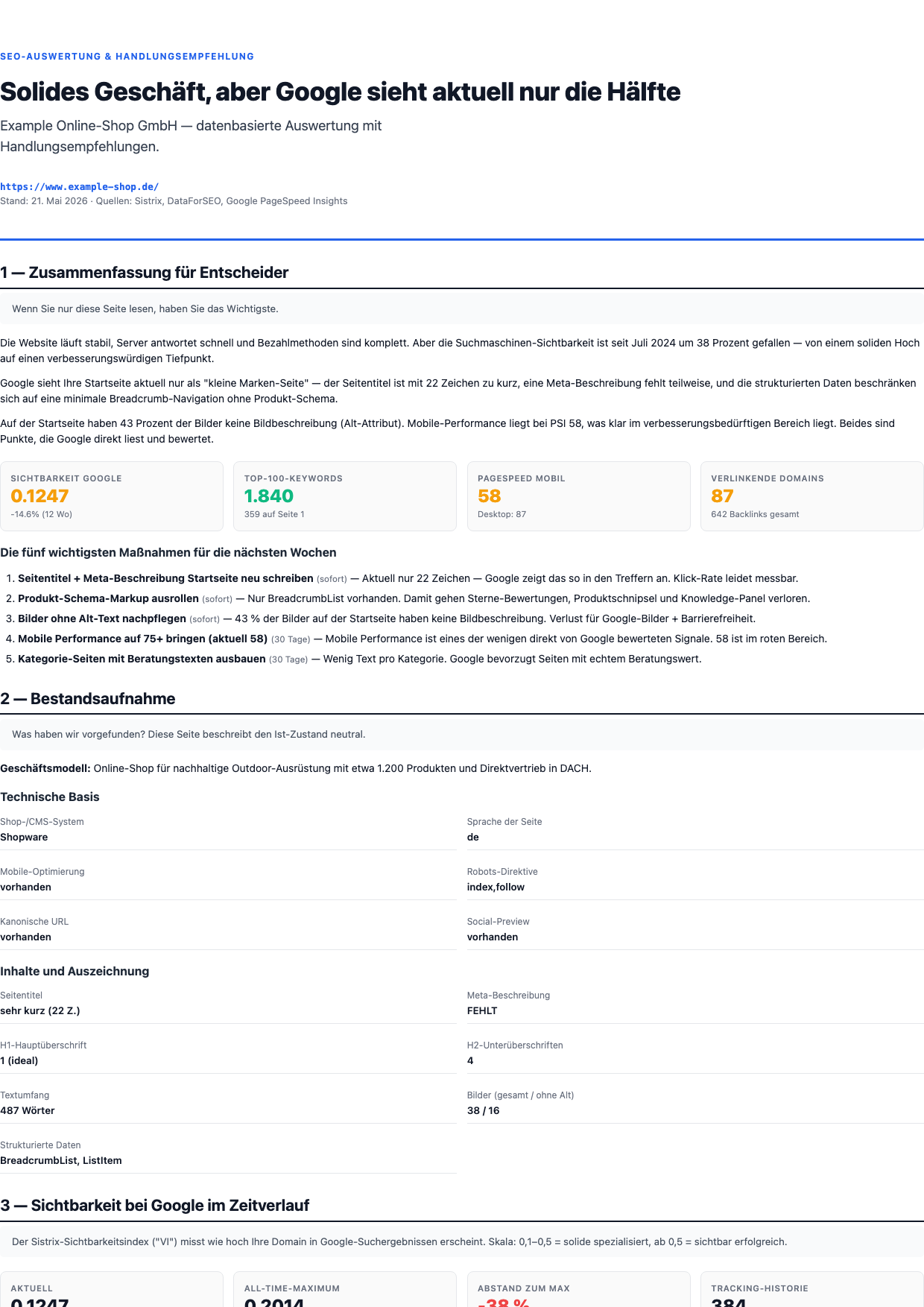Click heading 'Die fünf wichtigsten Maßnahmen für die nächsten Wochen'
Viewport: 924px width, 1307px height.
point(168,553)
